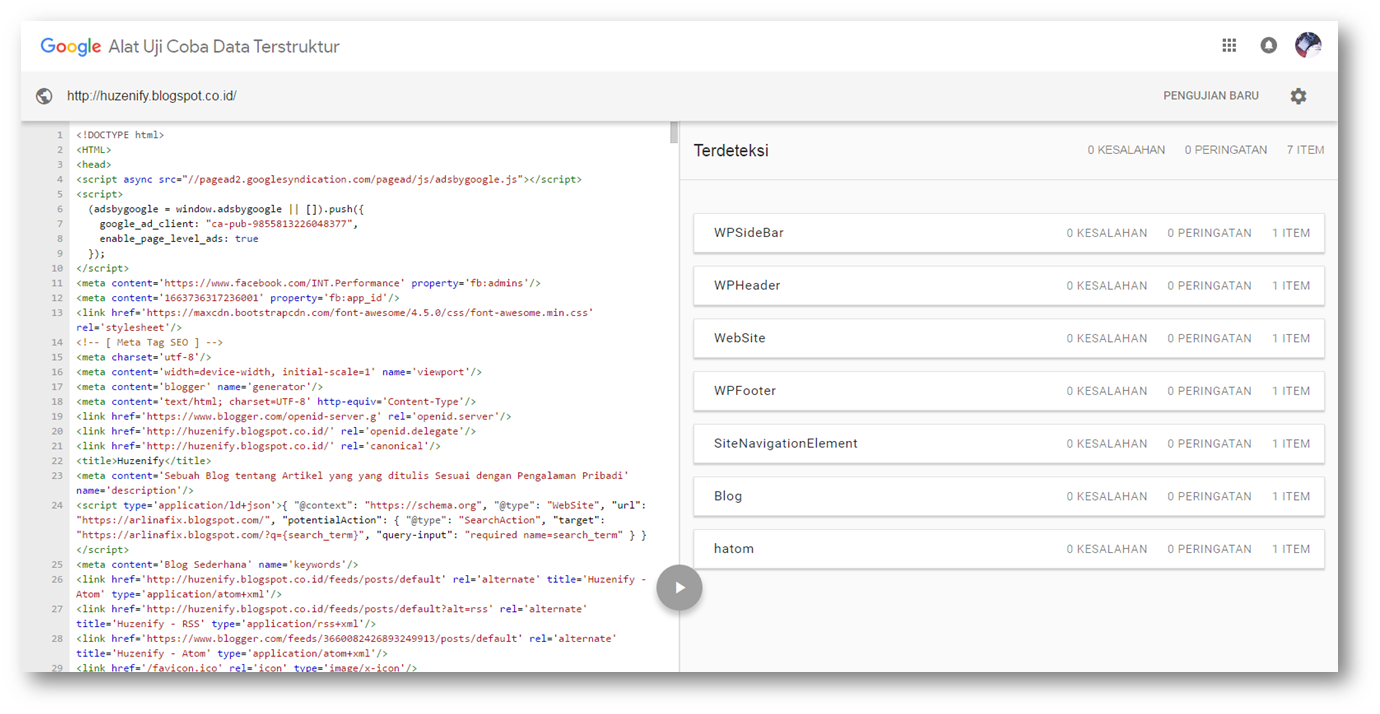Click the enable_page_level_ads code line
Viewport: 1380px width, 714px height.
tap(179, 239)
